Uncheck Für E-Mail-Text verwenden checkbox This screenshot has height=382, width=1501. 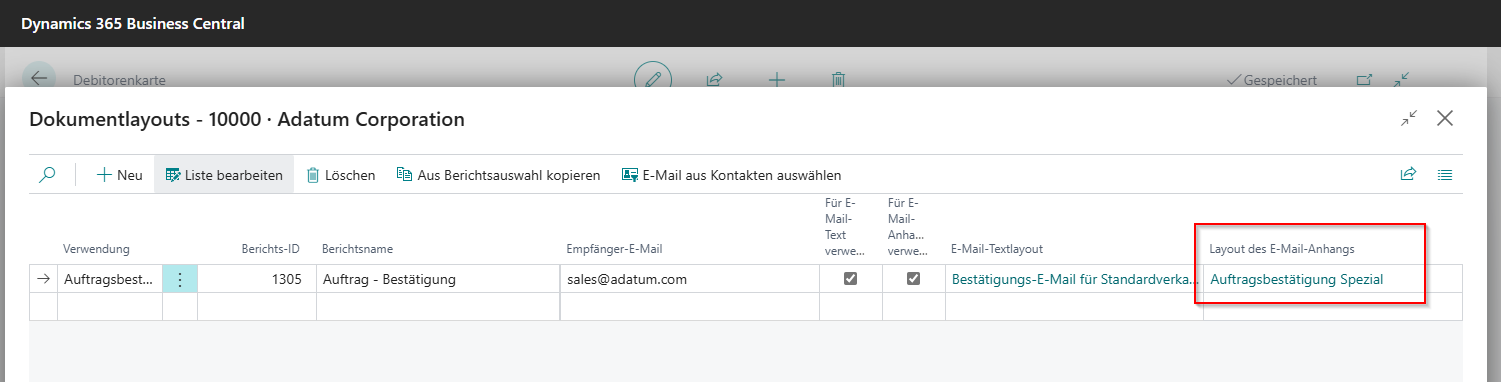pyautogui.click(x=851, y=279)
